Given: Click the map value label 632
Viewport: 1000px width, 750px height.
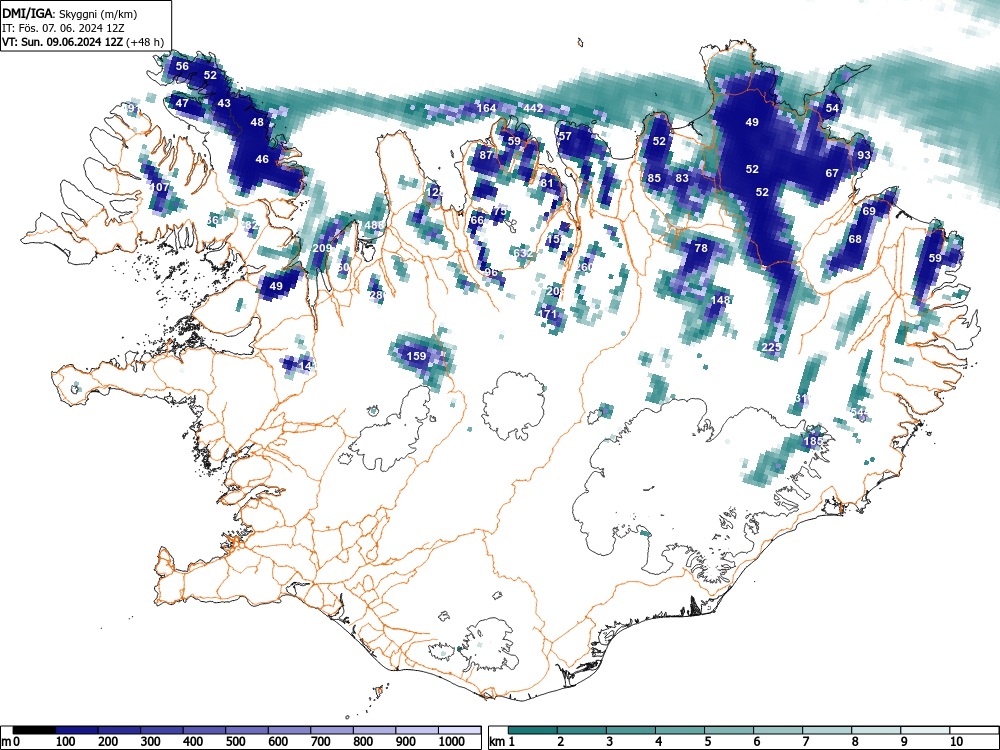Looking at the screenshot, I should (x=523, y=253).
